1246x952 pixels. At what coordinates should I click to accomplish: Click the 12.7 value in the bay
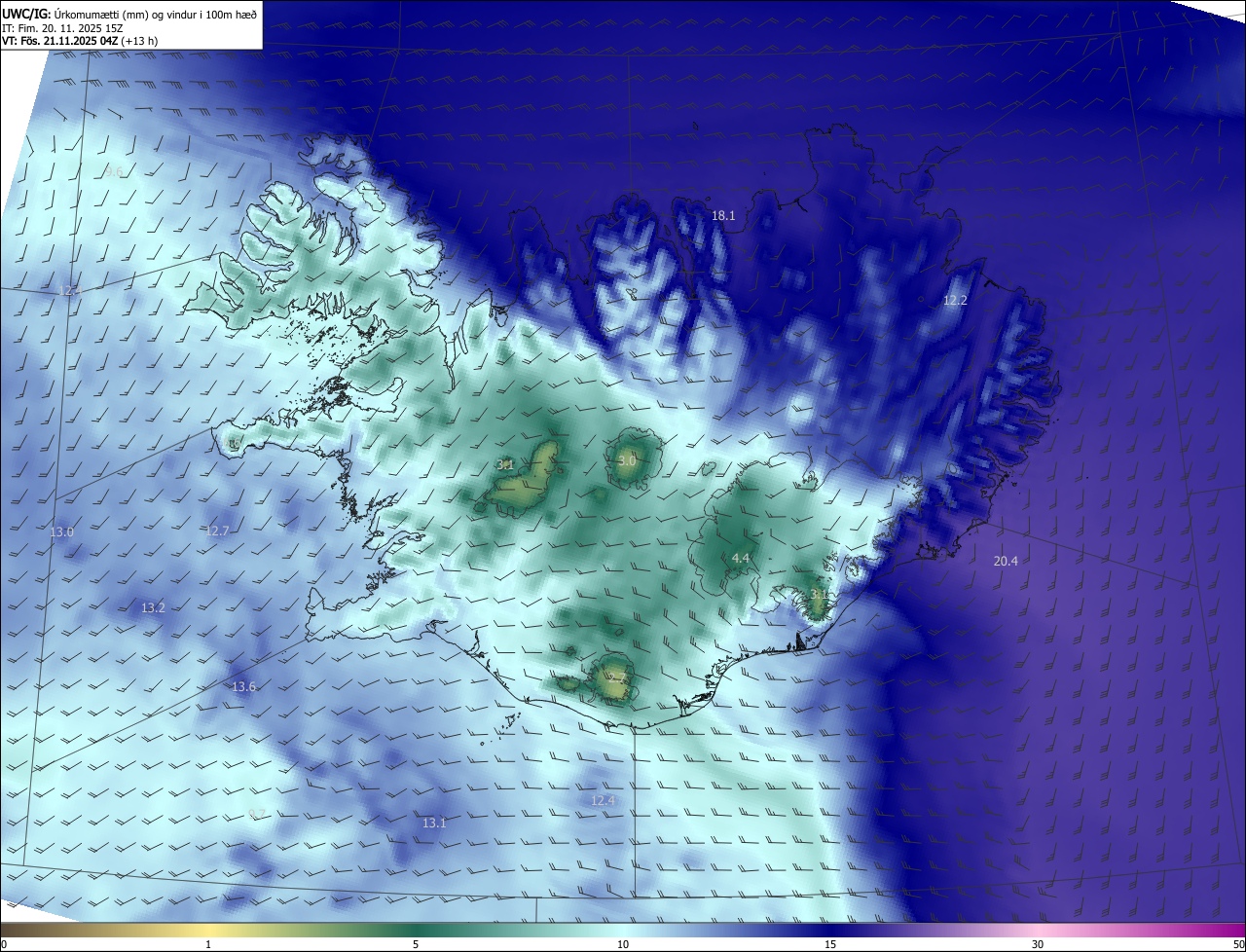(x=217, y=531)
